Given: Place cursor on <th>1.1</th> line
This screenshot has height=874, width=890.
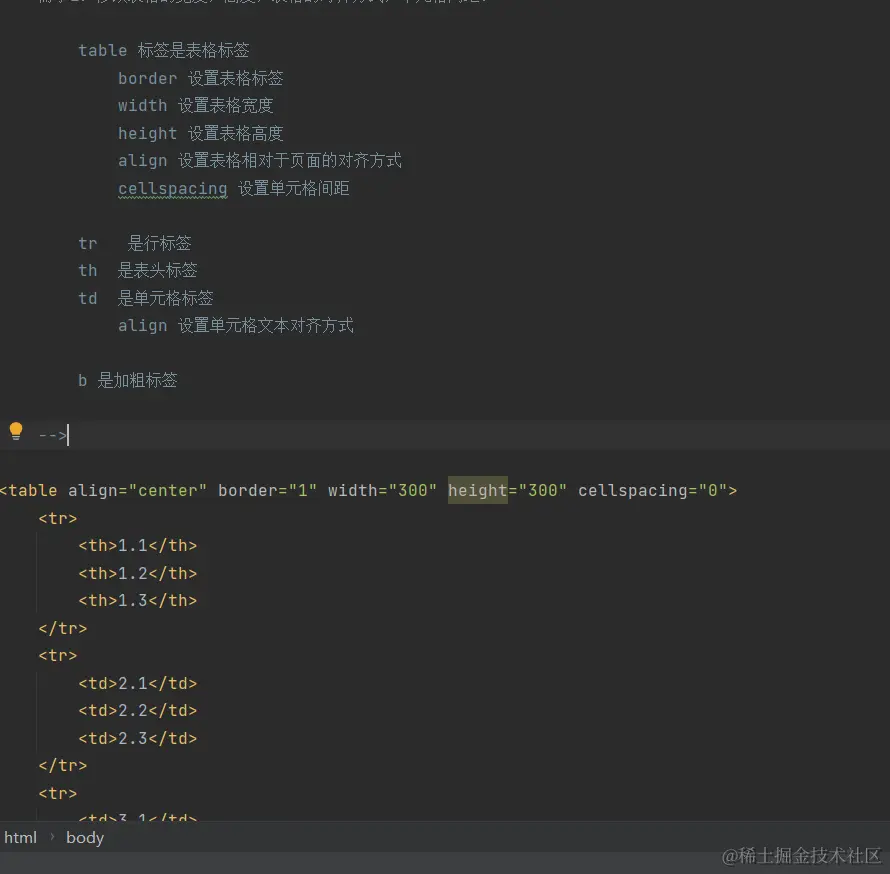Looking at the screenshot, I should tap(138, 545).
